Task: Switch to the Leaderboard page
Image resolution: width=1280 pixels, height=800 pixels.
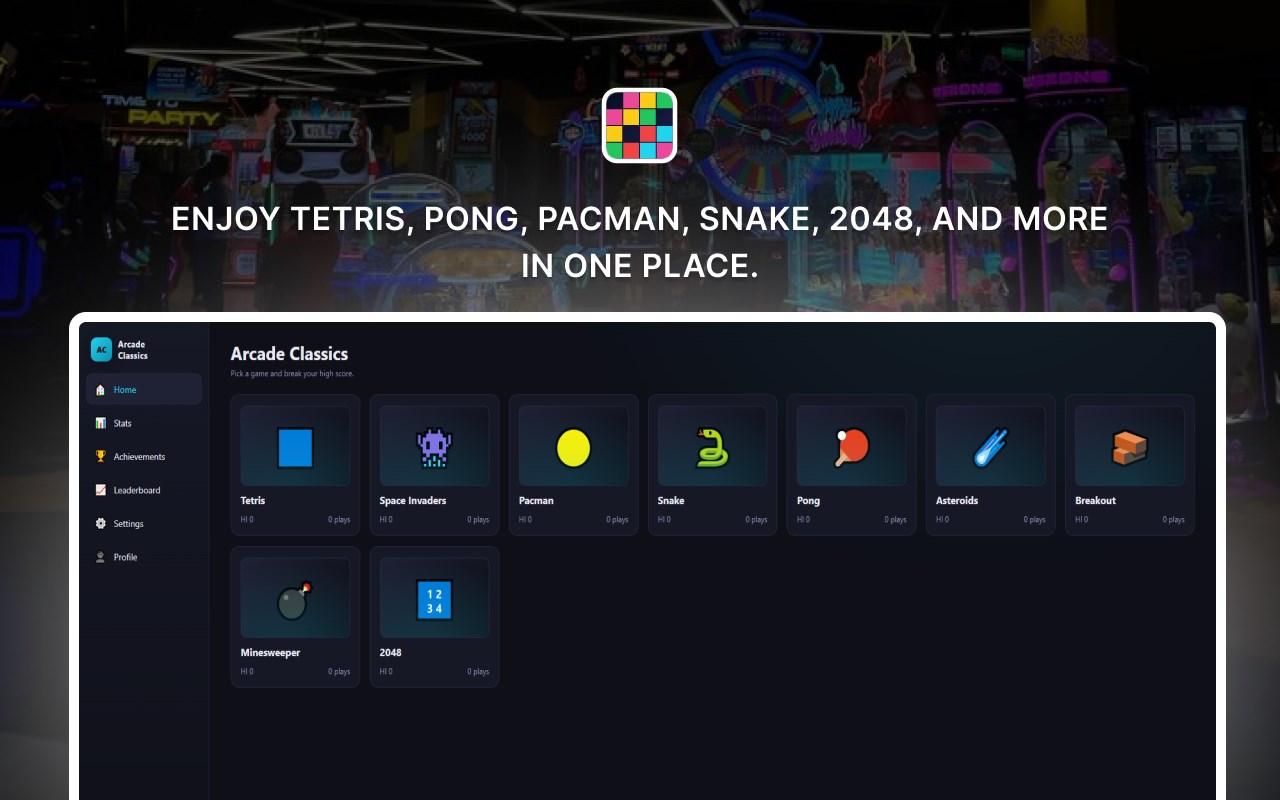Action: pyautogui.click(x=144, y=490)
